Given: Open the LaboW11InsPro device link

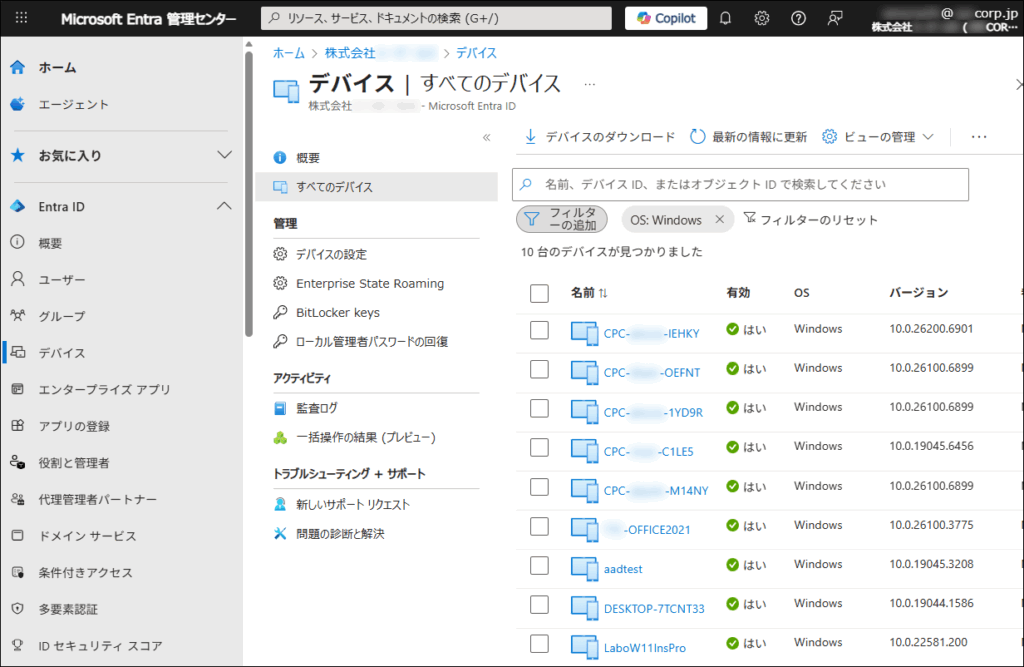Looking at the screenshot, I should coord(644,648).
